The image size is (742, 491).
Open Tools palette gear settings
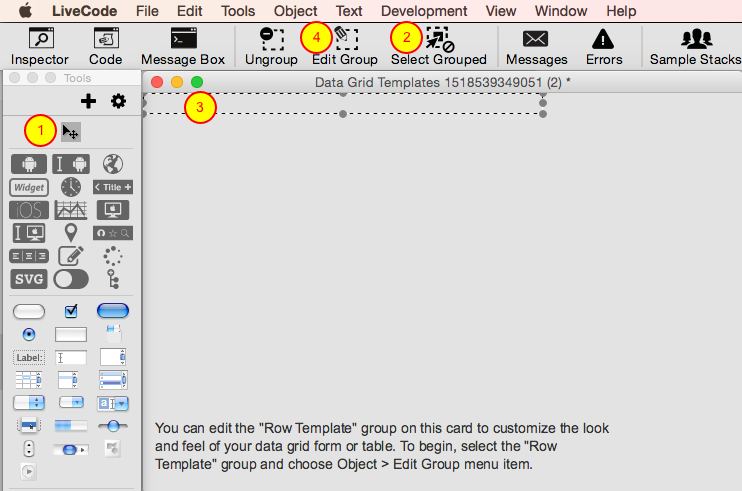tap(118, 101)
